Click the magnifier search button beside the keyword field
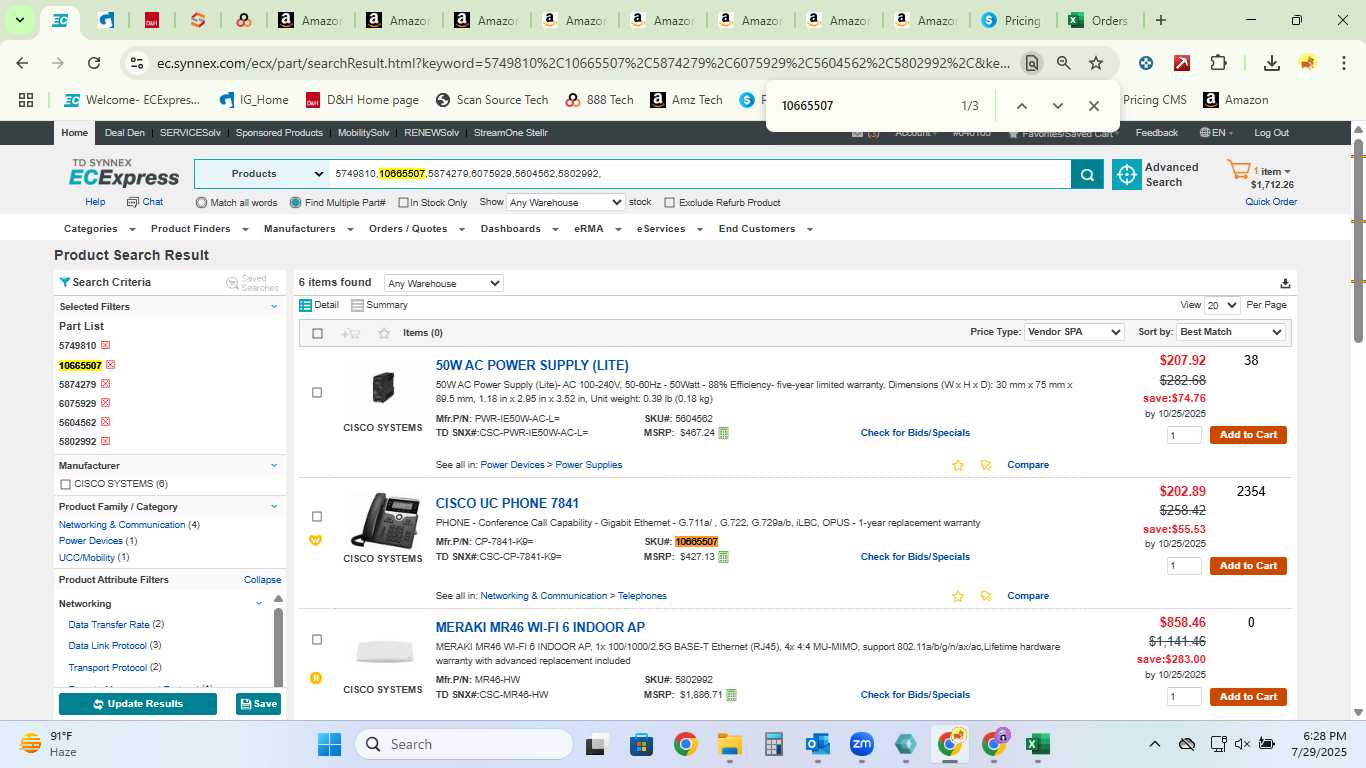This screenshot has width=1366, height=768. coord(1087,174)
